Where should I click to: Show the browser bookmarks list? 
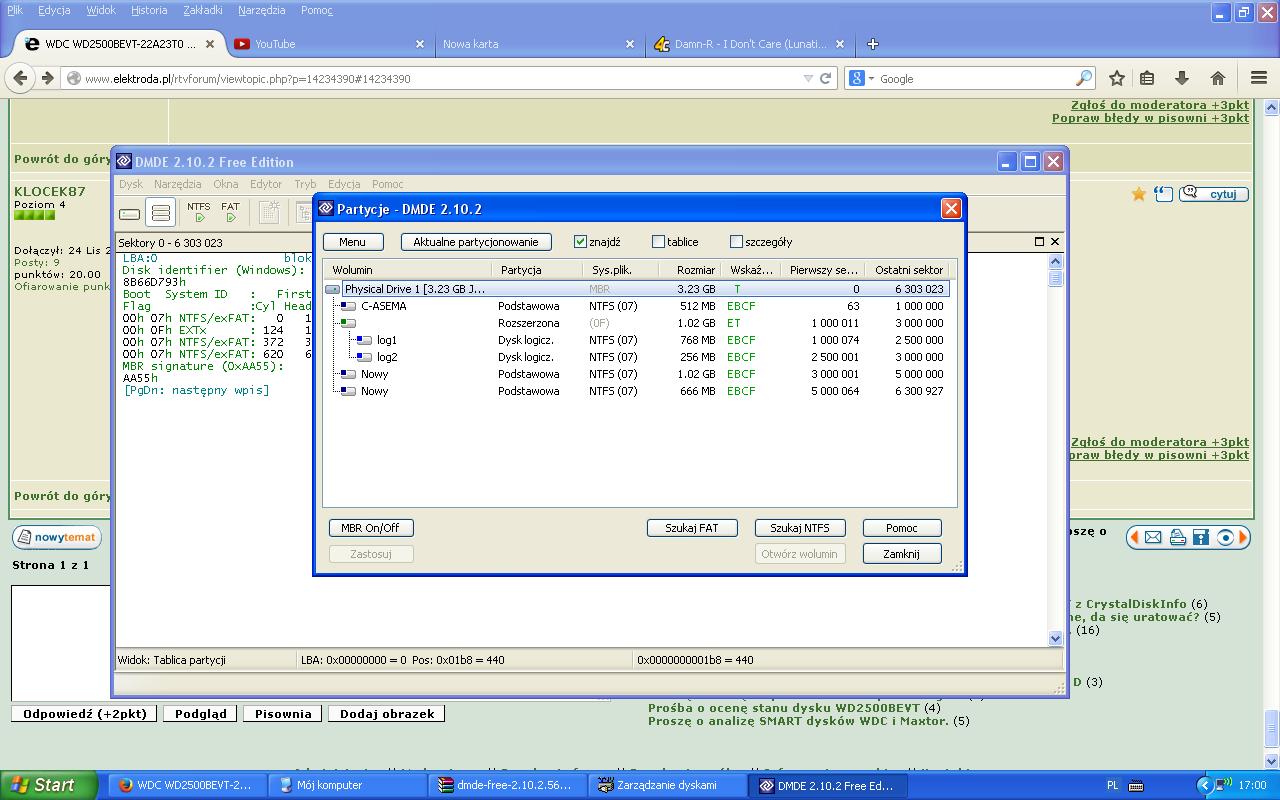point(1148,78)
